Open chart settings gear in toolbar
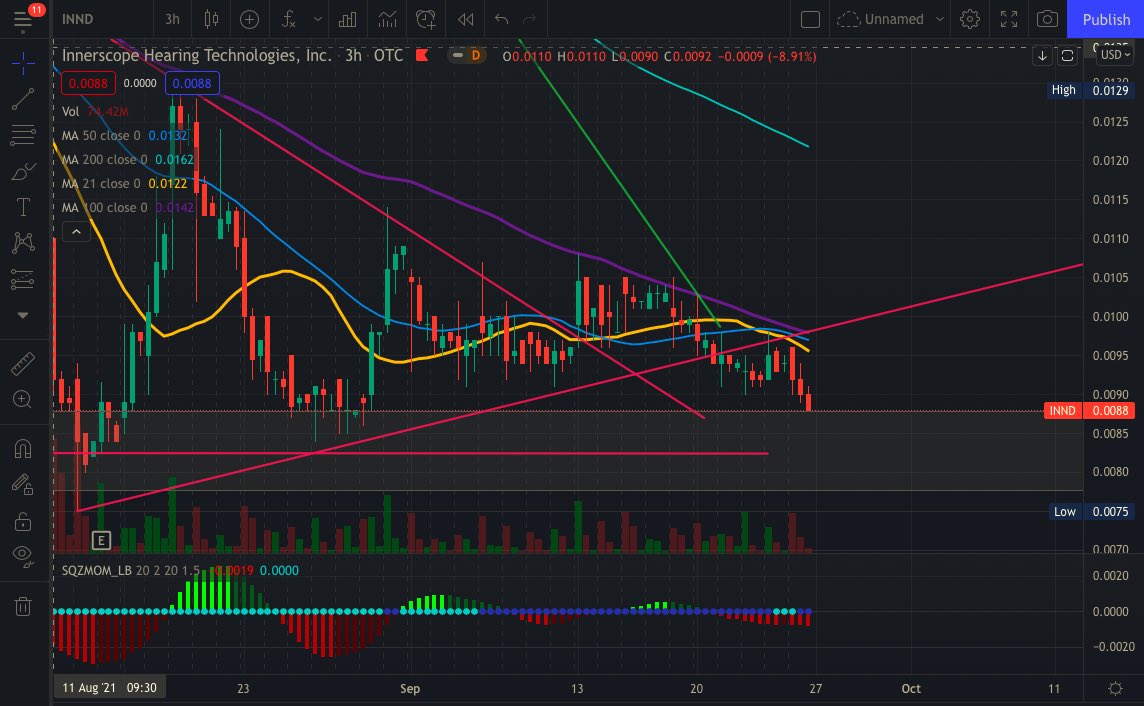Screen dimensions: 1144x706 pos(970,19)
